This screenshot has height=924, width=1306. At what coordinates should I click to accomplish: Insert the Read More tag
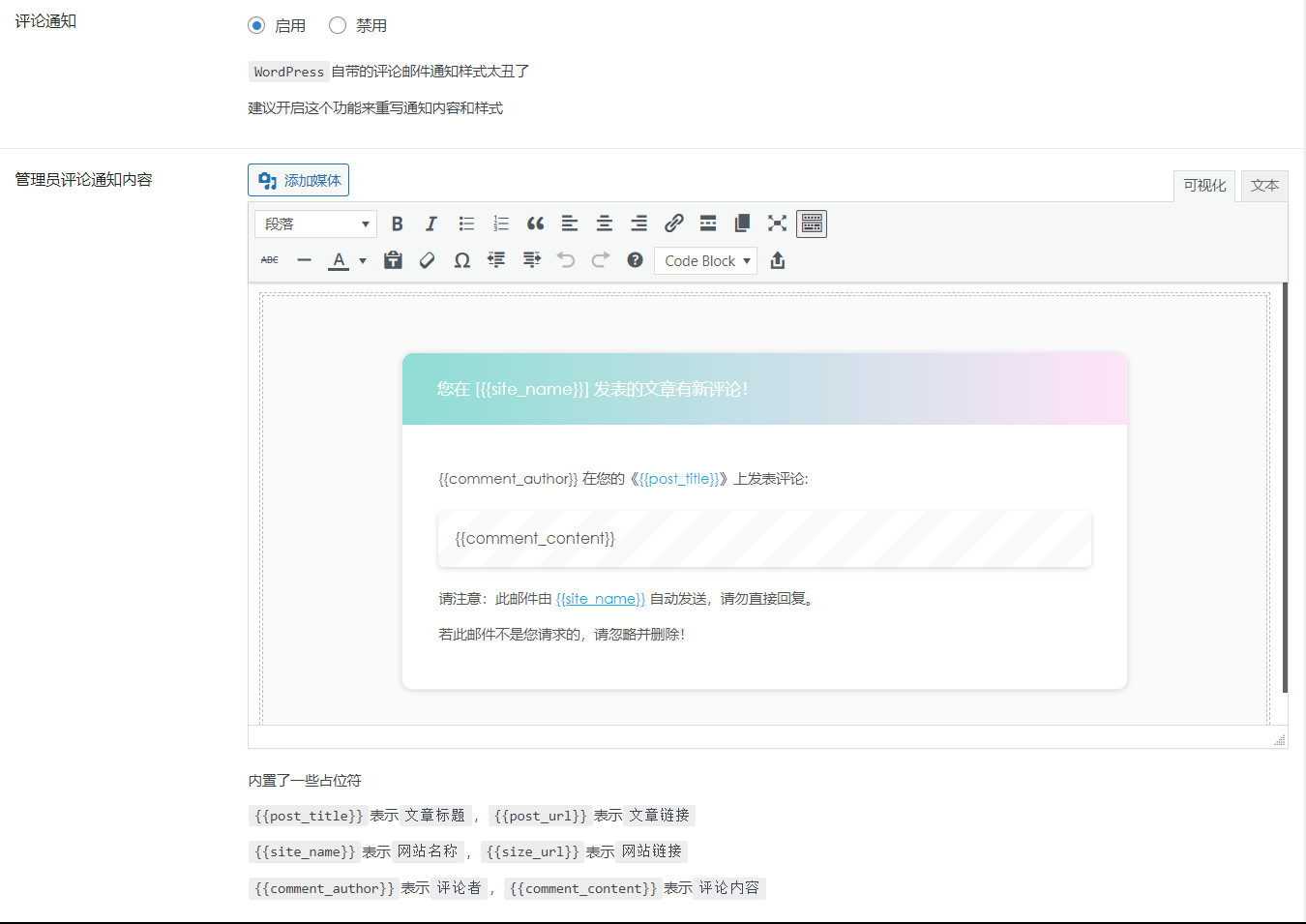click(x=708, y=224)
